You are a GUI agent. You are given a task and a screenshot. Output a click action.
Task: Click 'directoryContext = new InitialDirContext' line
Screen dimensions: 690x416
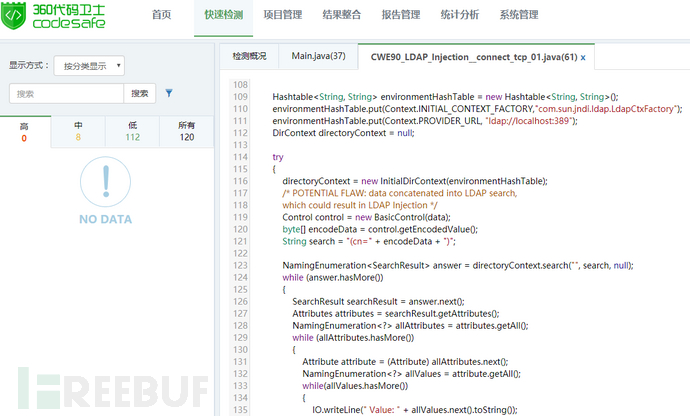click(415, 181)
